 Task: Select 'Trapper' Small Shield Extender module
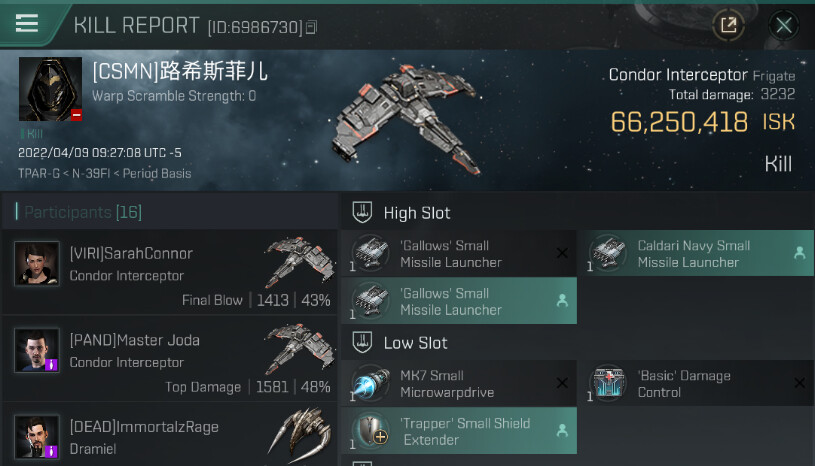click(459, 431)
